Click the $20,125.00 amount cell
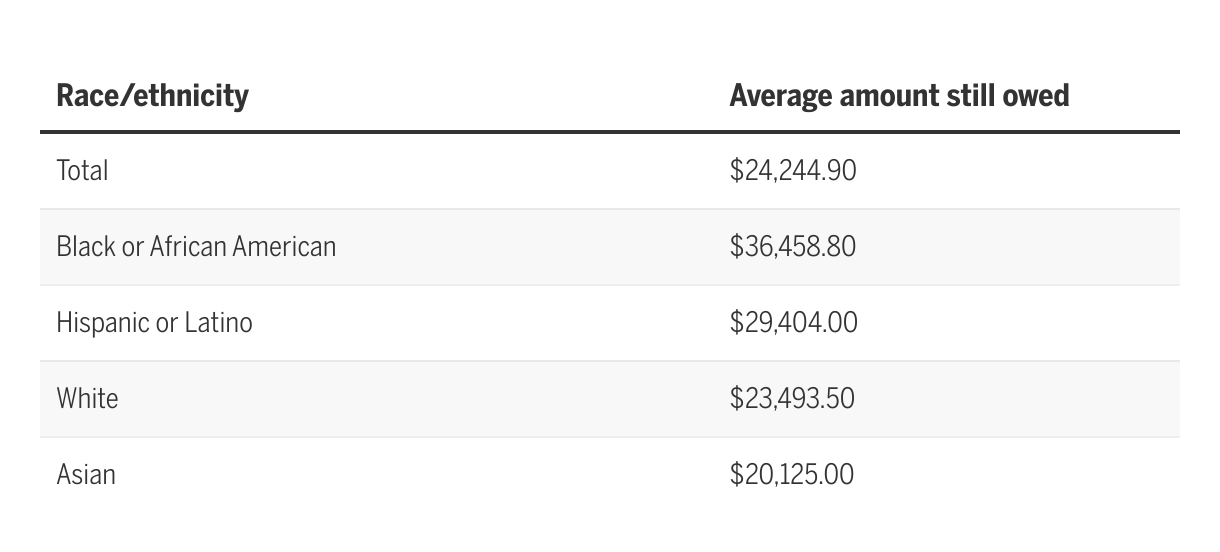The height and width of the screenshot is (552, 1220). click(792, 475)
